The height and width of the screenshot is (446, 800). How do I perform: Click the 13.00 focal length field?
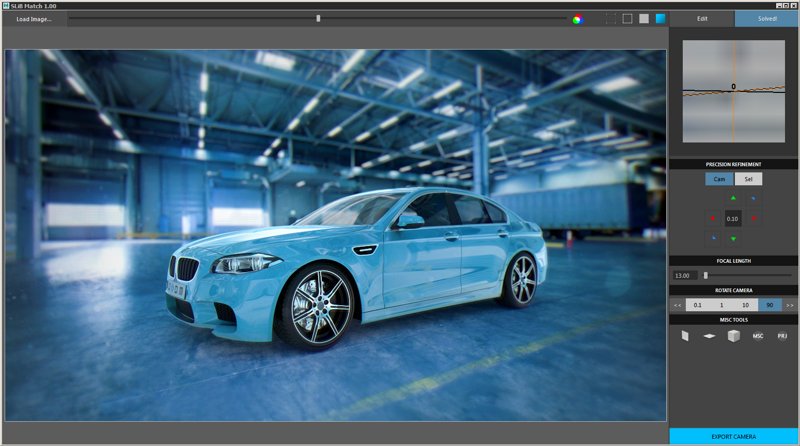point(685,276)
